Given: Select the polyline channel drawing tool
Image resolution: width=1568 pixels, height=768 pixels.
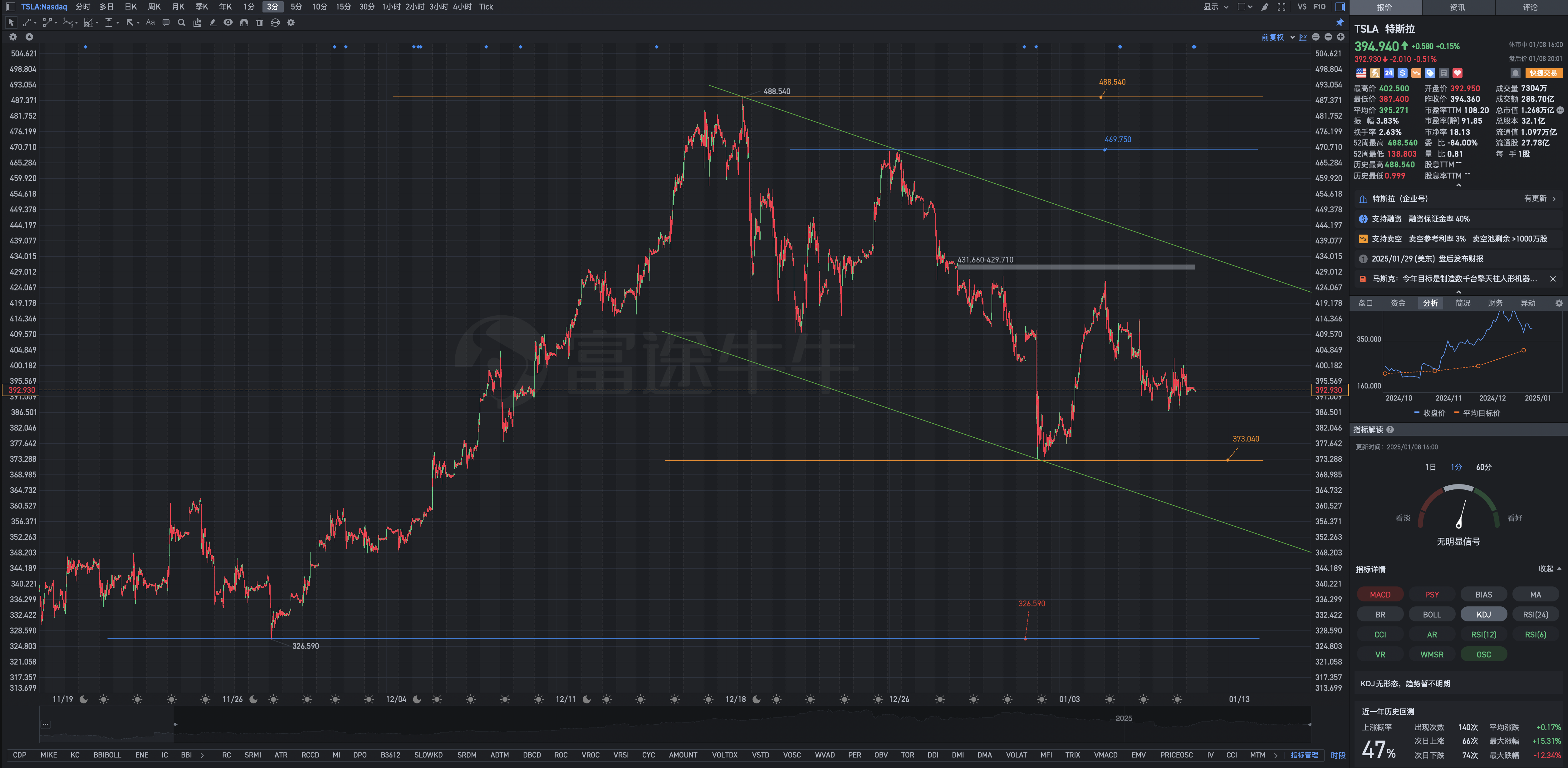Looking at the screenshot, I should point(47,22).
